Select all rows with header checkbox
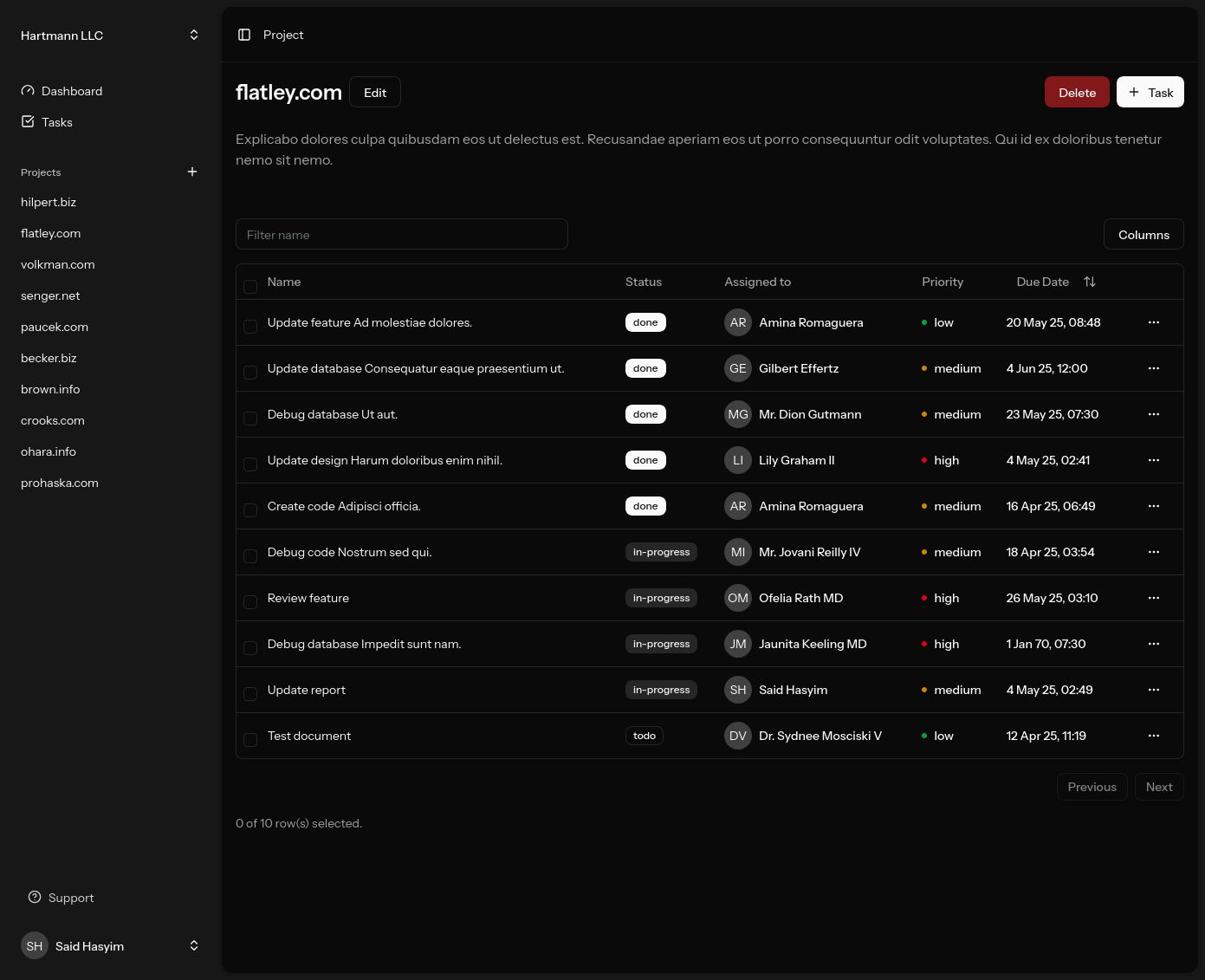Image resolution: width=1205 pixels, height=980 pixels. click(250, 287)
